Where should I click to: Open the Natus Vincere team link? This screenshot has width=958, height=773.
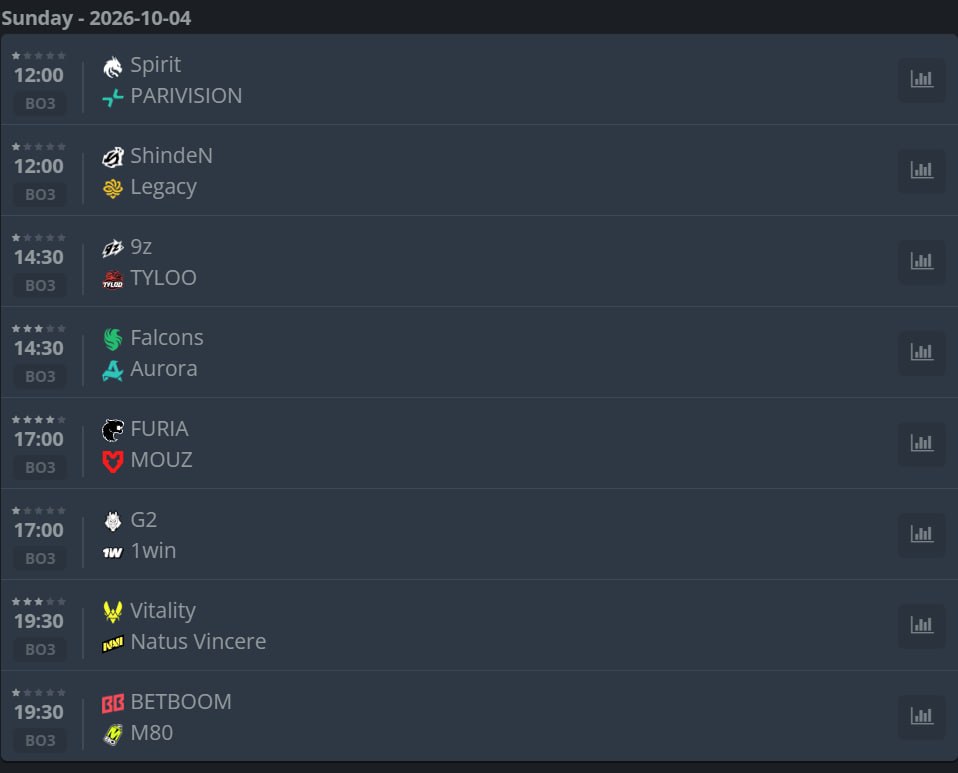tap(199, 642)
